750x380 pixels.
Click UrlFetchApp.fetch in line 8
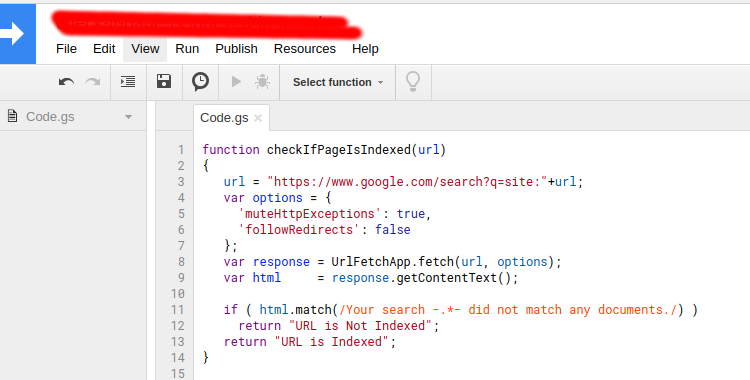(x=392, y=262)
